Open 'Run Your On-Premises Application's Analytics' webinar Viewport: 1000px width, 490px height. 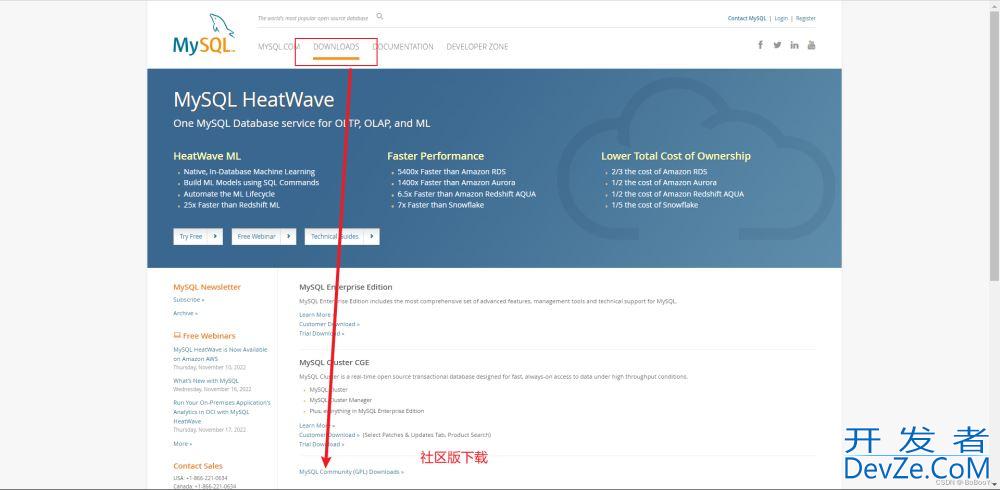pos(222,412)
